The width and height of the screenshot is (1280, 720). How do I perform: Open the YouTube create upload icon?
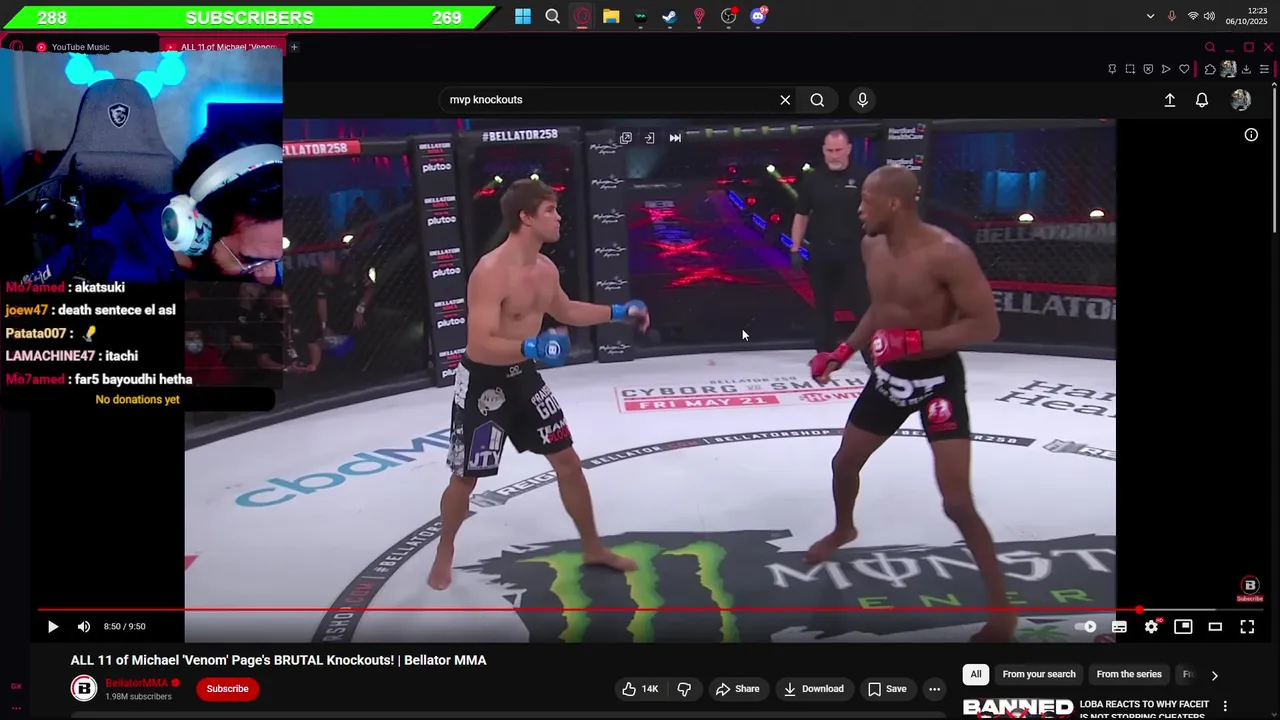click(x=1169, y=100)
